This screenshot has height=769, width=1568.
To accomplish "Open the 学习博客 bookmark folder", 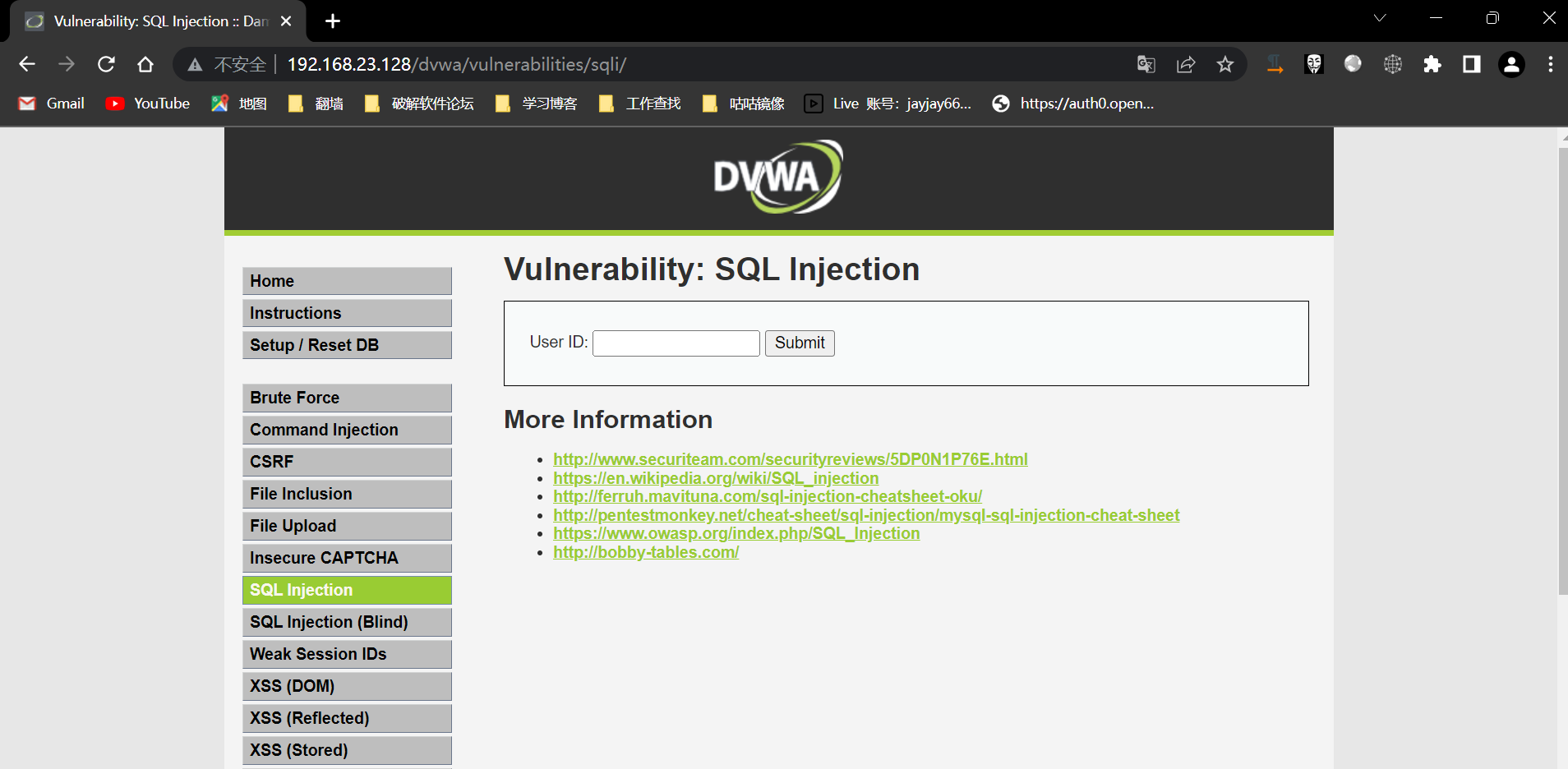I will point(537,104).
